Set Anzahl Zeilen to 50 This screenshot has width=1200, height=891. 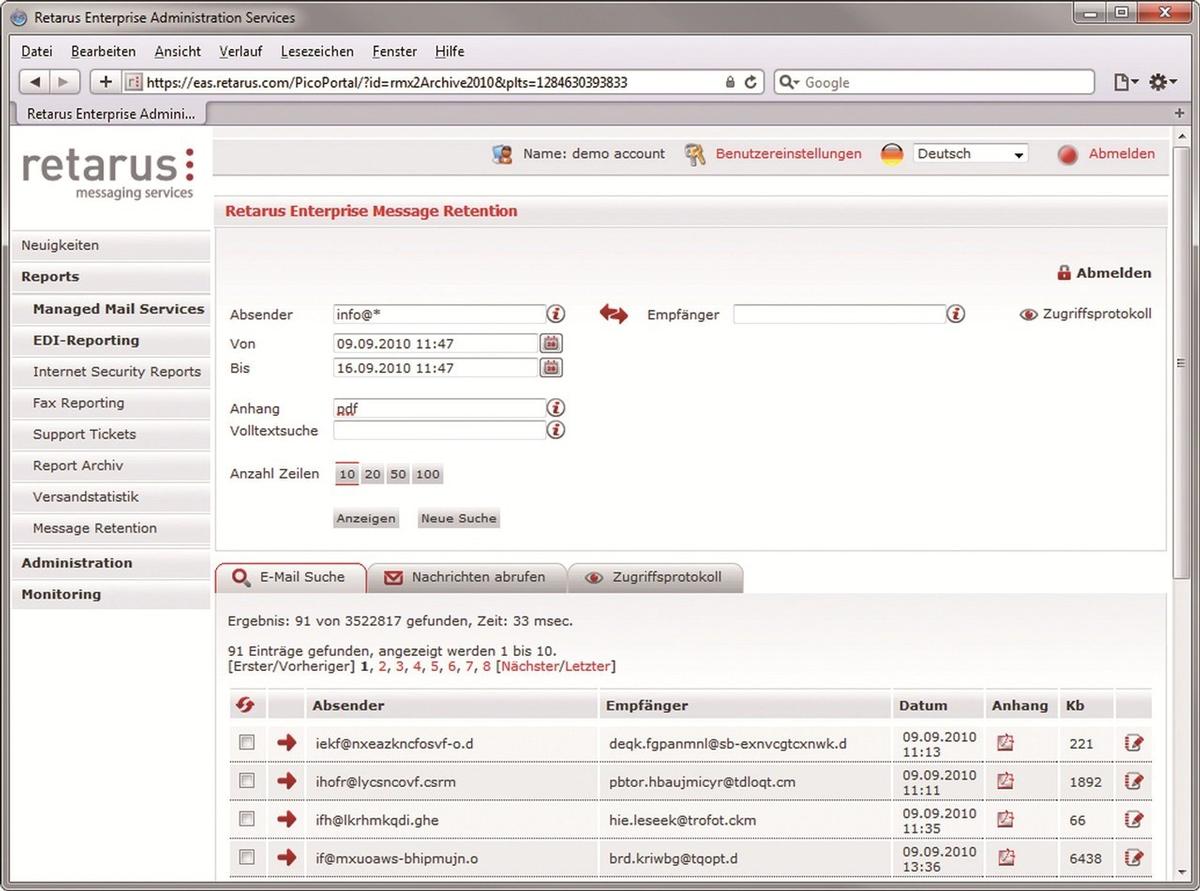click(x=398, y=474)
